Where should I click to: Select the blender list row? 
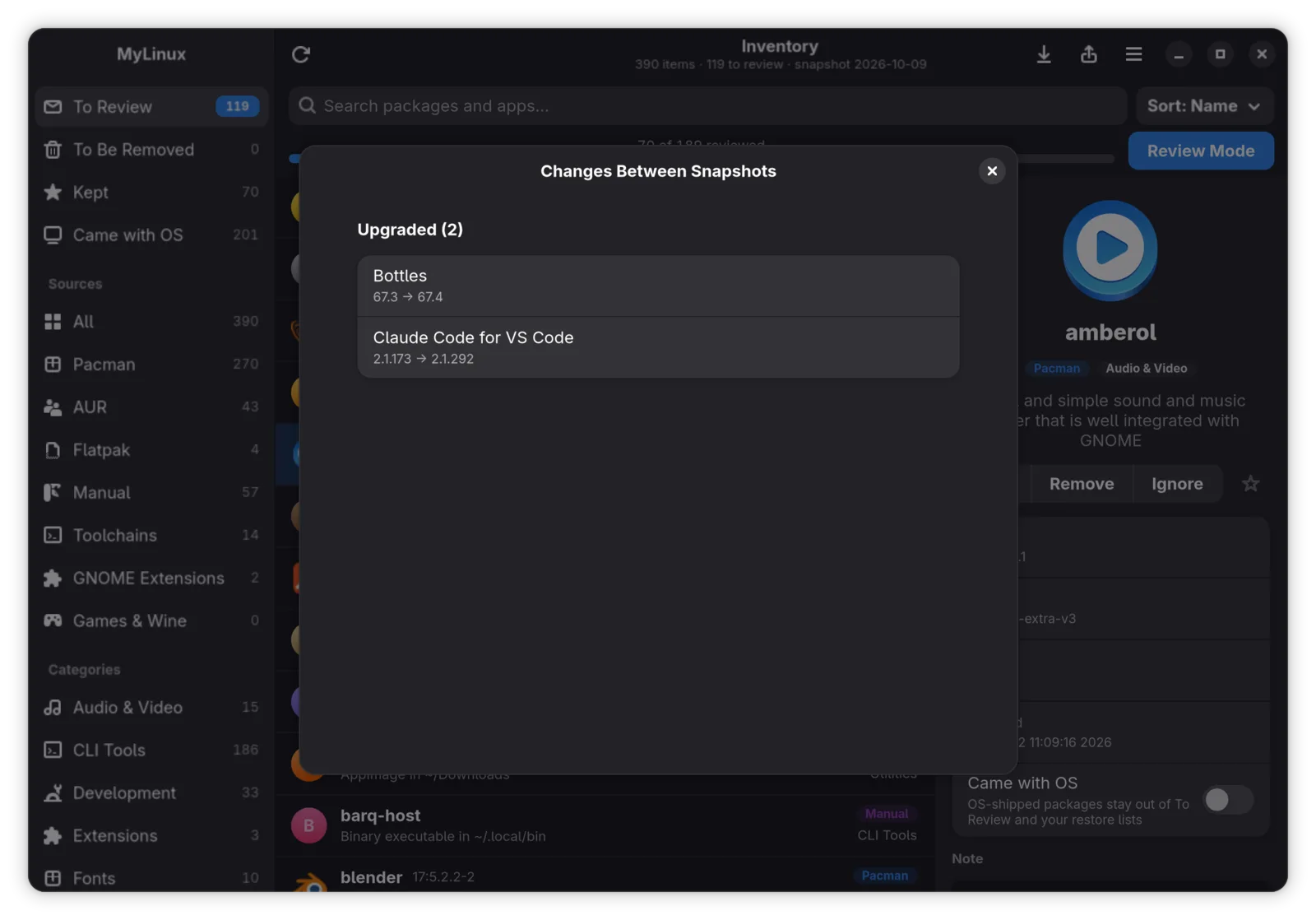tap(605, 876)
